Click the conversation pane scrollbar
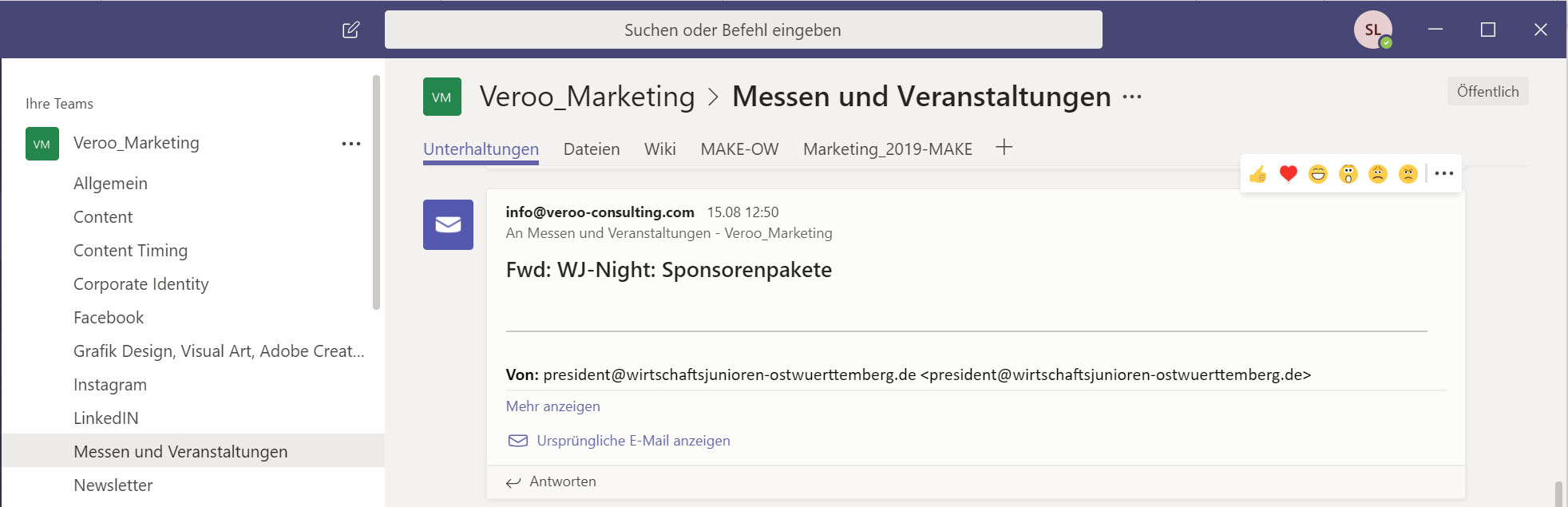 tap(1558, 493)
